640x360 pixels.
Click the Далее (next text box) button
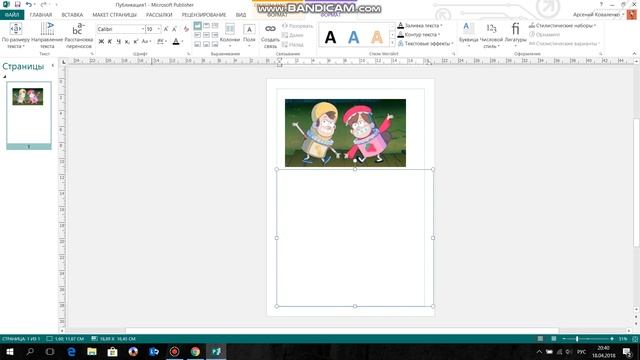pos(293,35)
